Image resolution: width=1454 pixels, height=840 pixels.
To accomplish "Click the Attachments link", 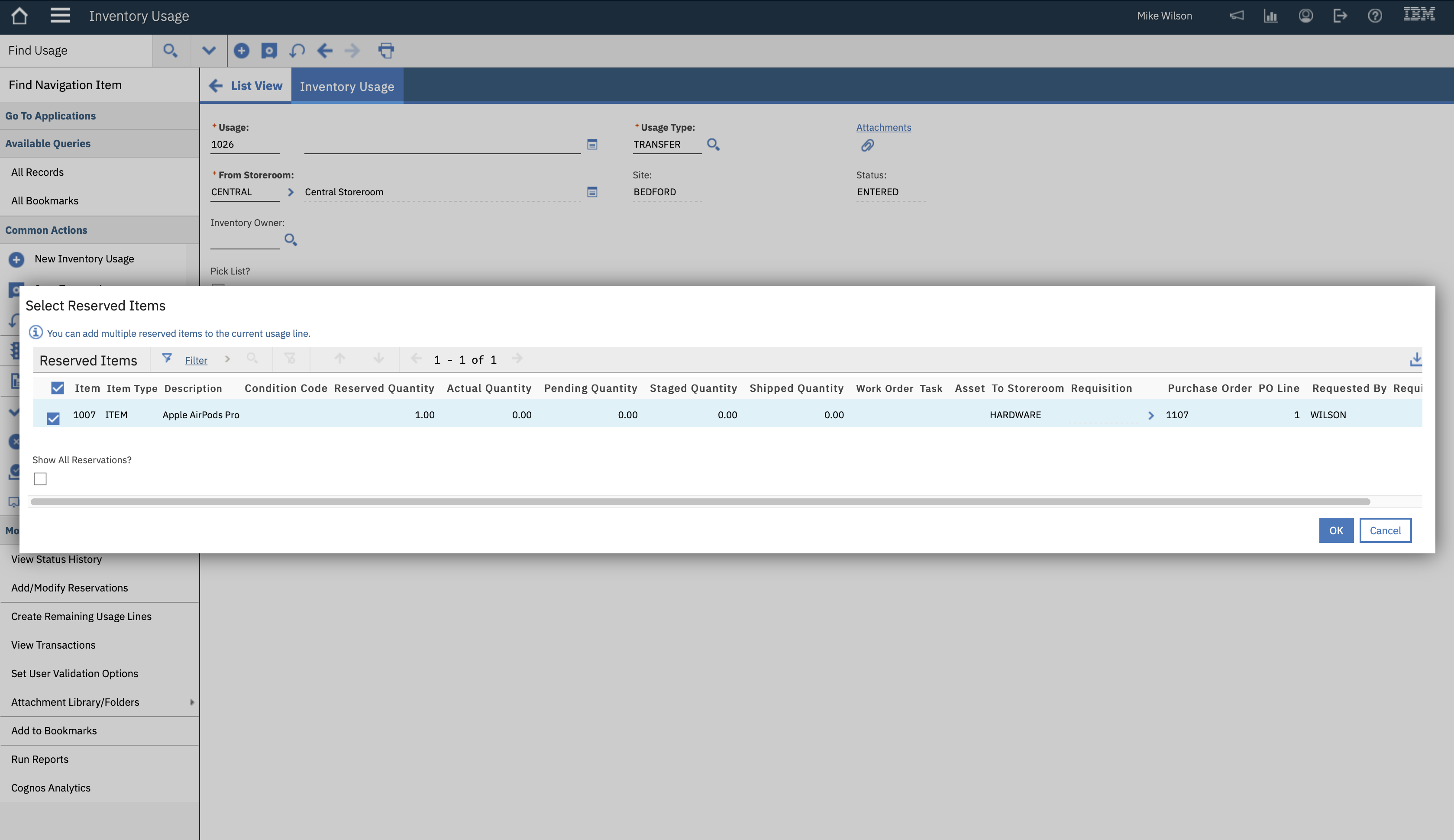I will pyautogui.click(x=883, y=127).
